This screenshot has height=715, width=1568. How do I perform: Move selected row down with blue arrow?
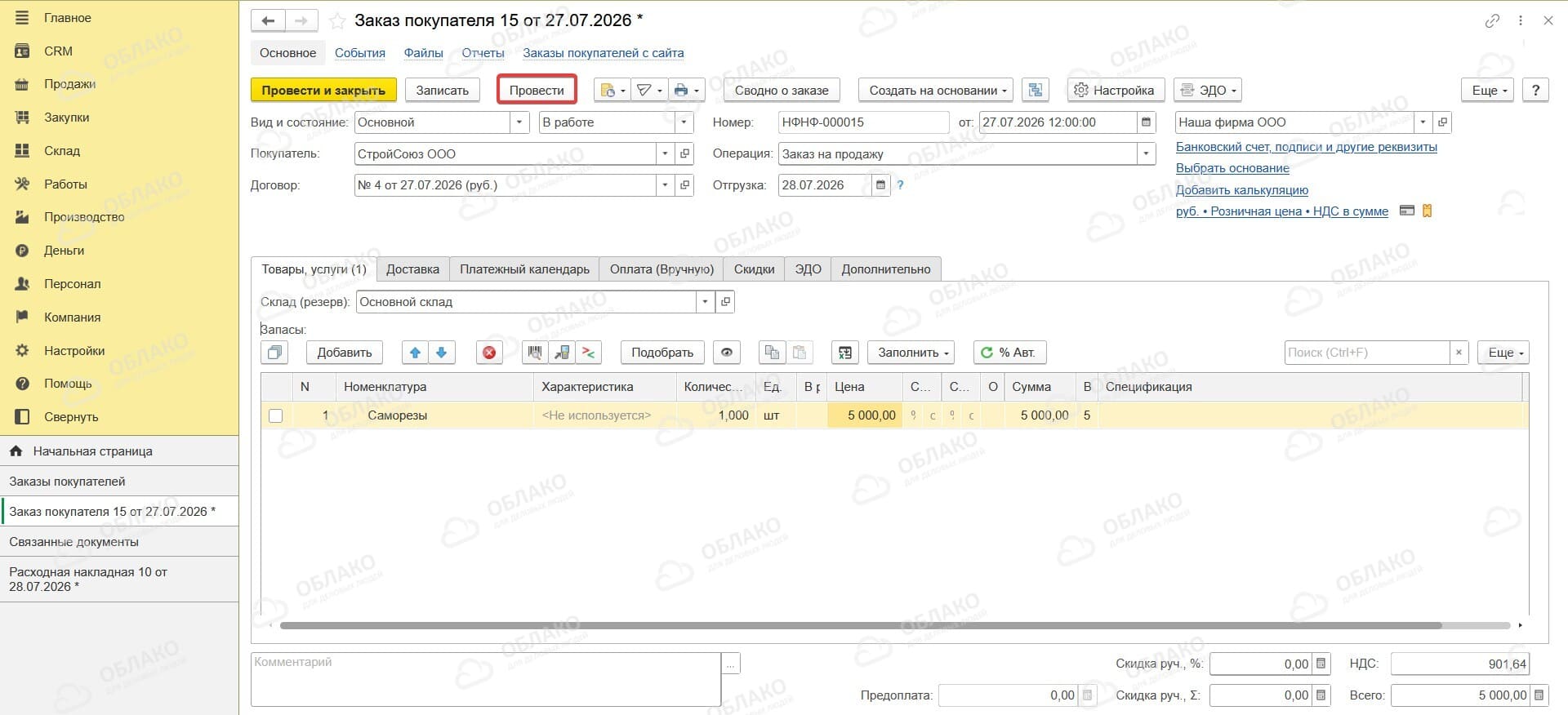[x=442, y=353]
